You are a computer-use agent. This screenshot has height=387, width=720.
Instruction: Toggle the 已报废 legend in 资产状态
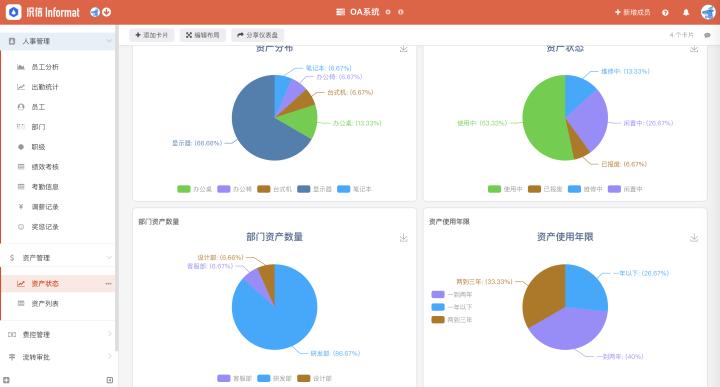pos(545,189)
